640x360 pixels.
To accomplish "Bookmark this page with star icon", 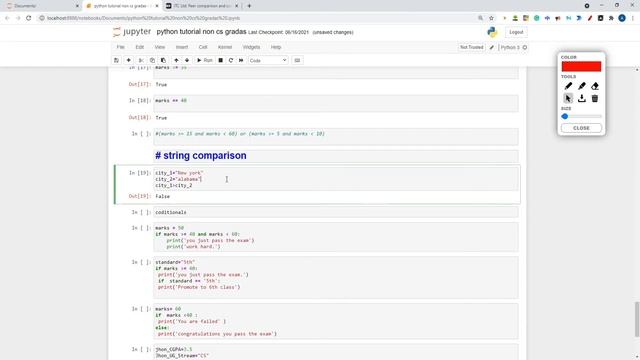I will click(x=491, y=18).
